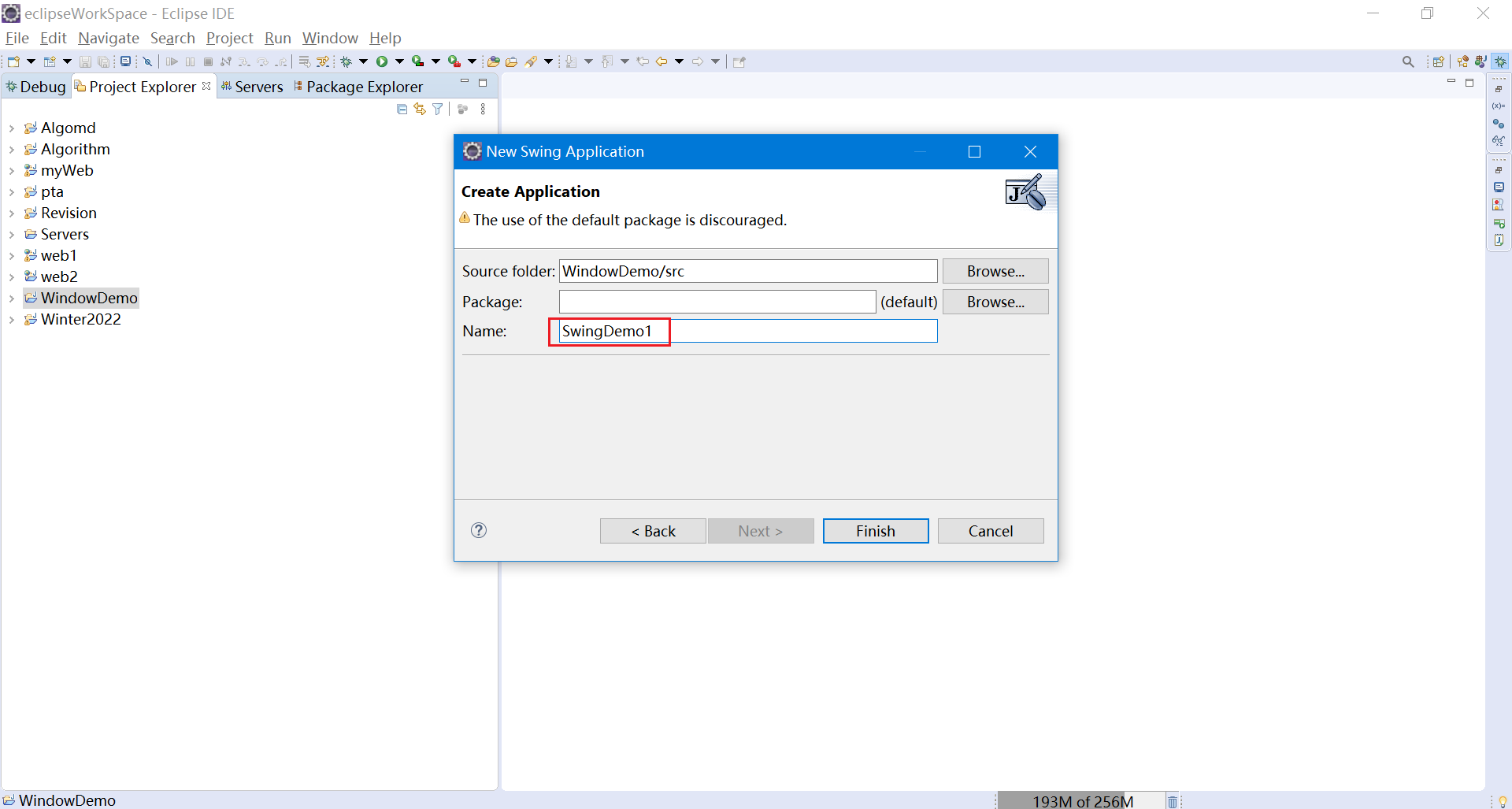Open the Expressions view in the right trim

pos(1499,141)
